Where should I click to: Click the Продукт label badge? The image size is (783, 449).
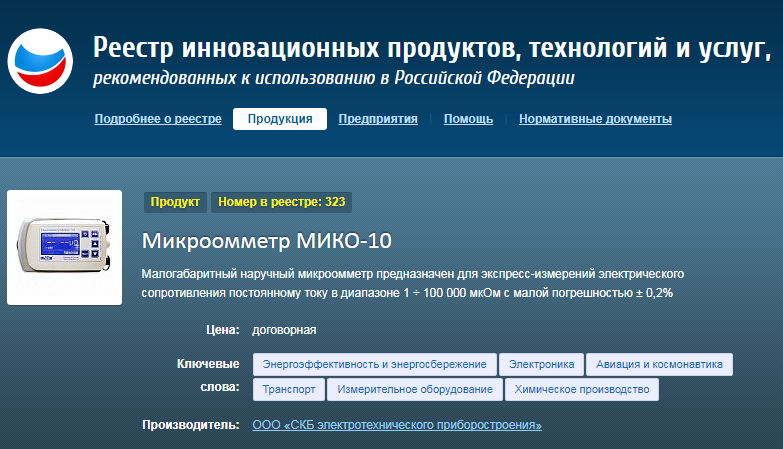175,202
